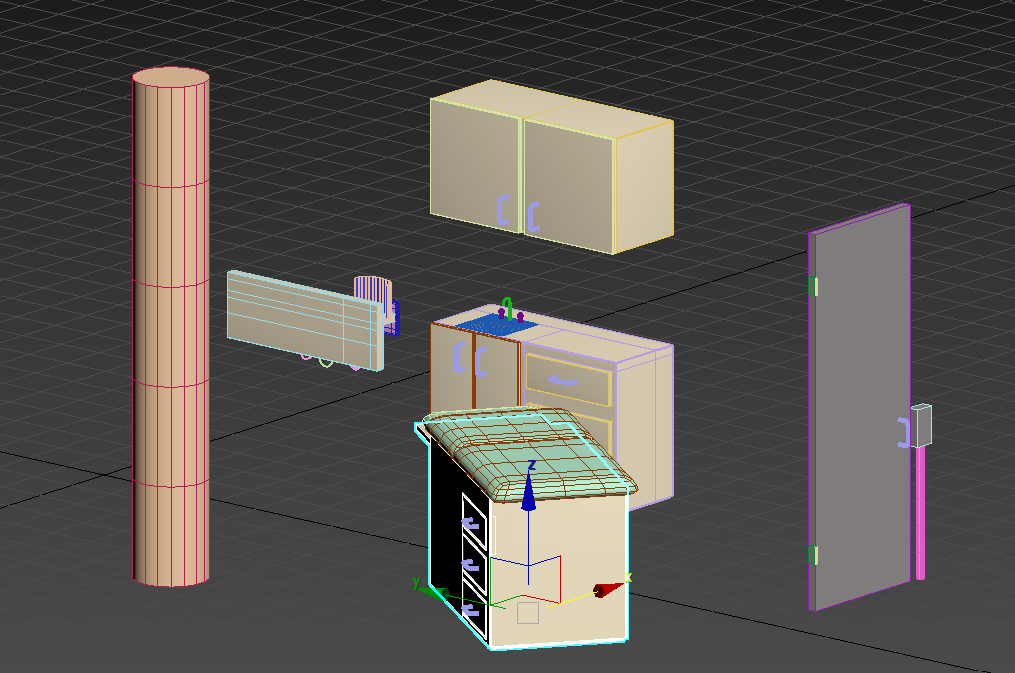
Task: Select the upper hinge on the door
Action: (x=813, y=286)
